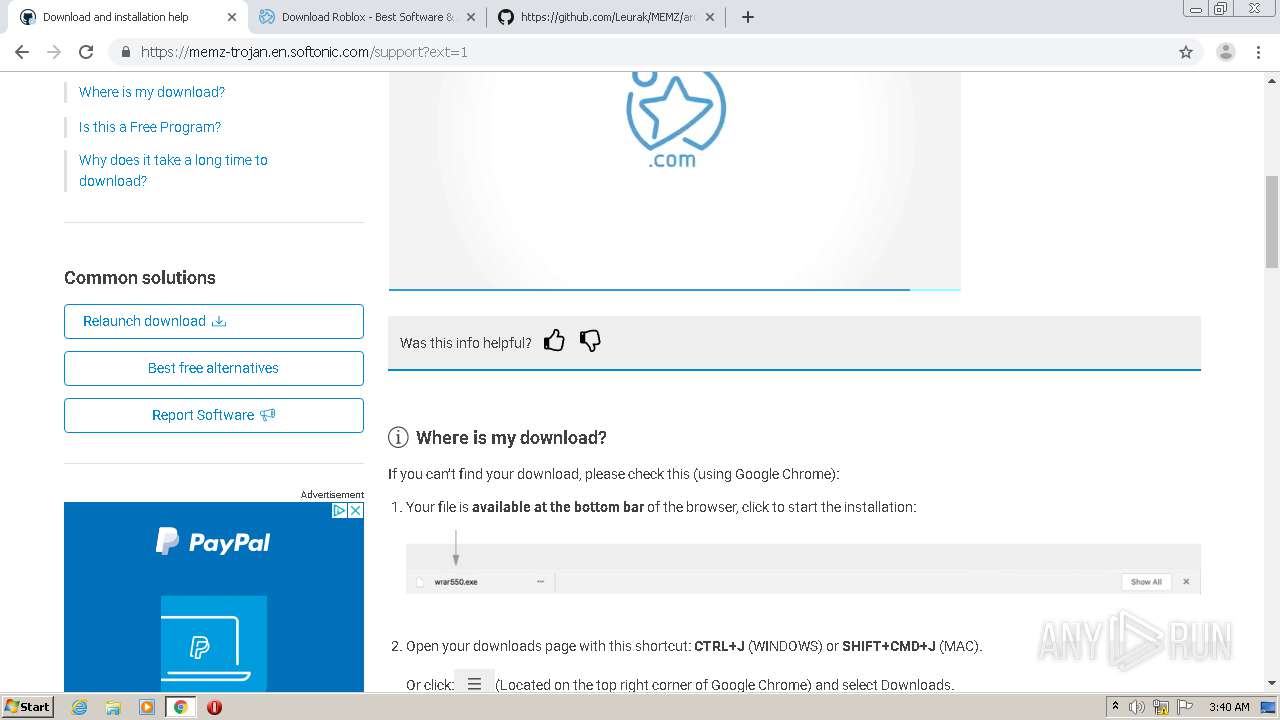Close the GitHub MEMZ tab
This screenshot has width=1280, height=720.
(710, 17)
